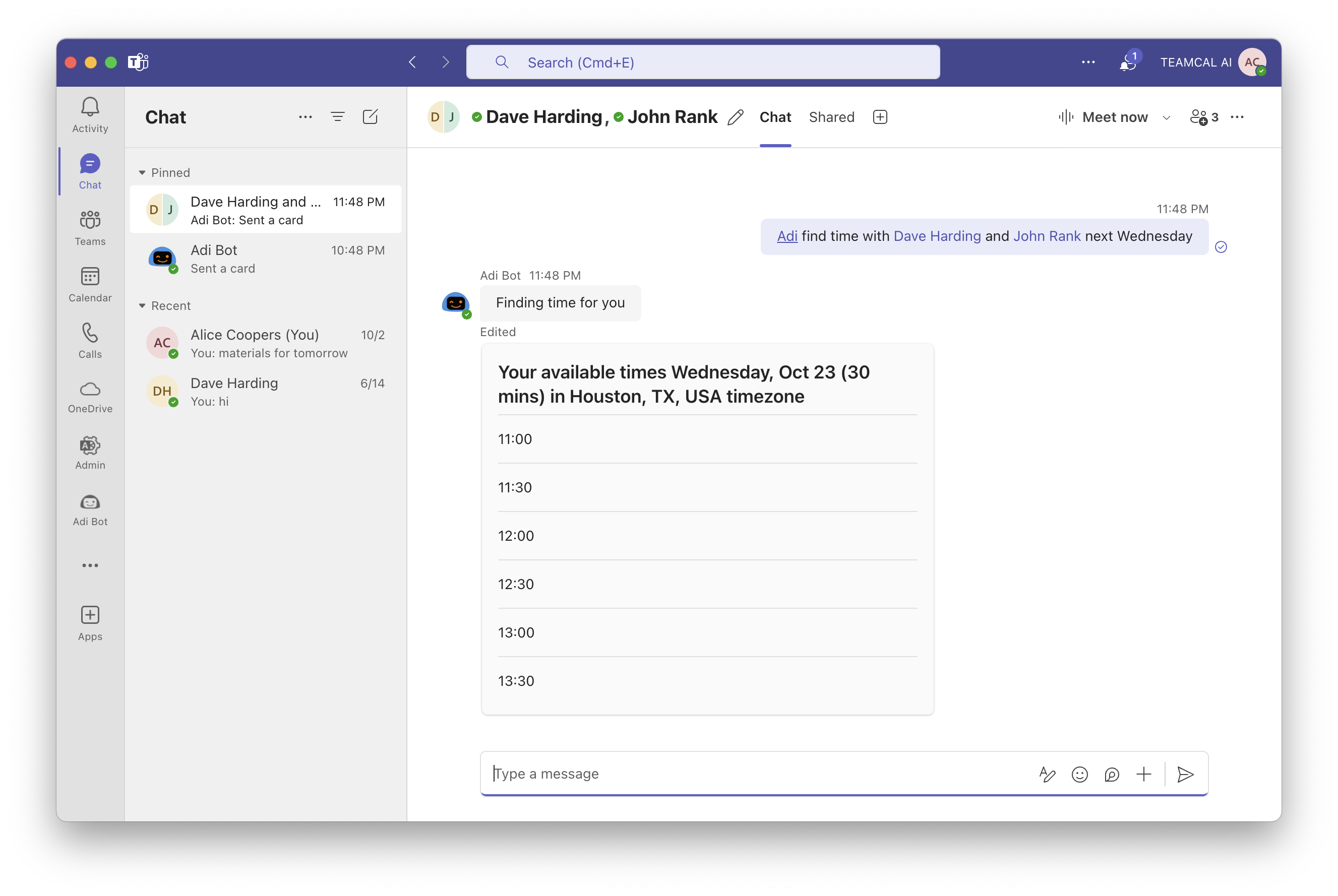Image resolution: width=1338 pixels, height=896 pixels.
Task: Click pencil icon to rename group chat
Action: (736, 117)
